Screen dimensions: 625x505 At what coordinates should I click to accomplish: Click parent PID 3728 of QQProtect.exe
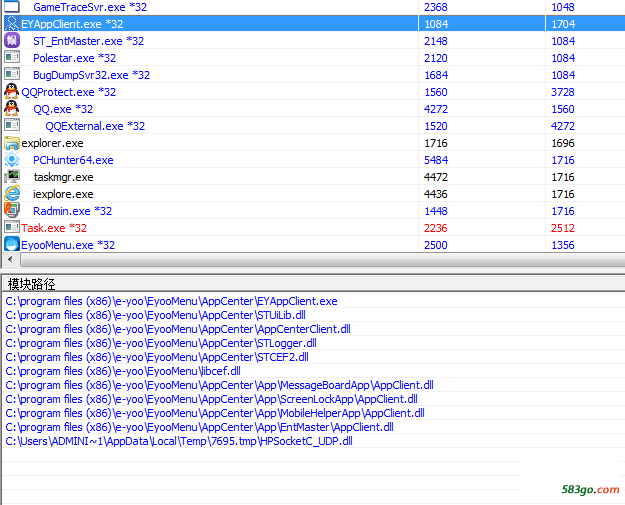pyautogui.click(x=563, y=92)
